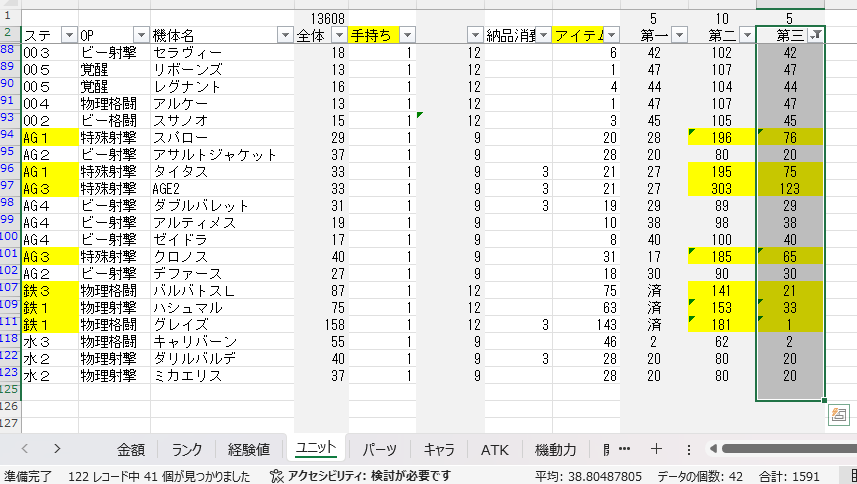Click the 平均 38.80487805 status value

pyautogui.click(x=588, y=476)
